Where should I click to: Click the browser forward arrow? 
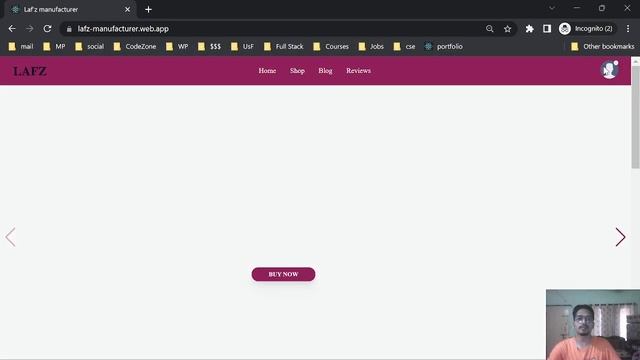coord(29,29)
